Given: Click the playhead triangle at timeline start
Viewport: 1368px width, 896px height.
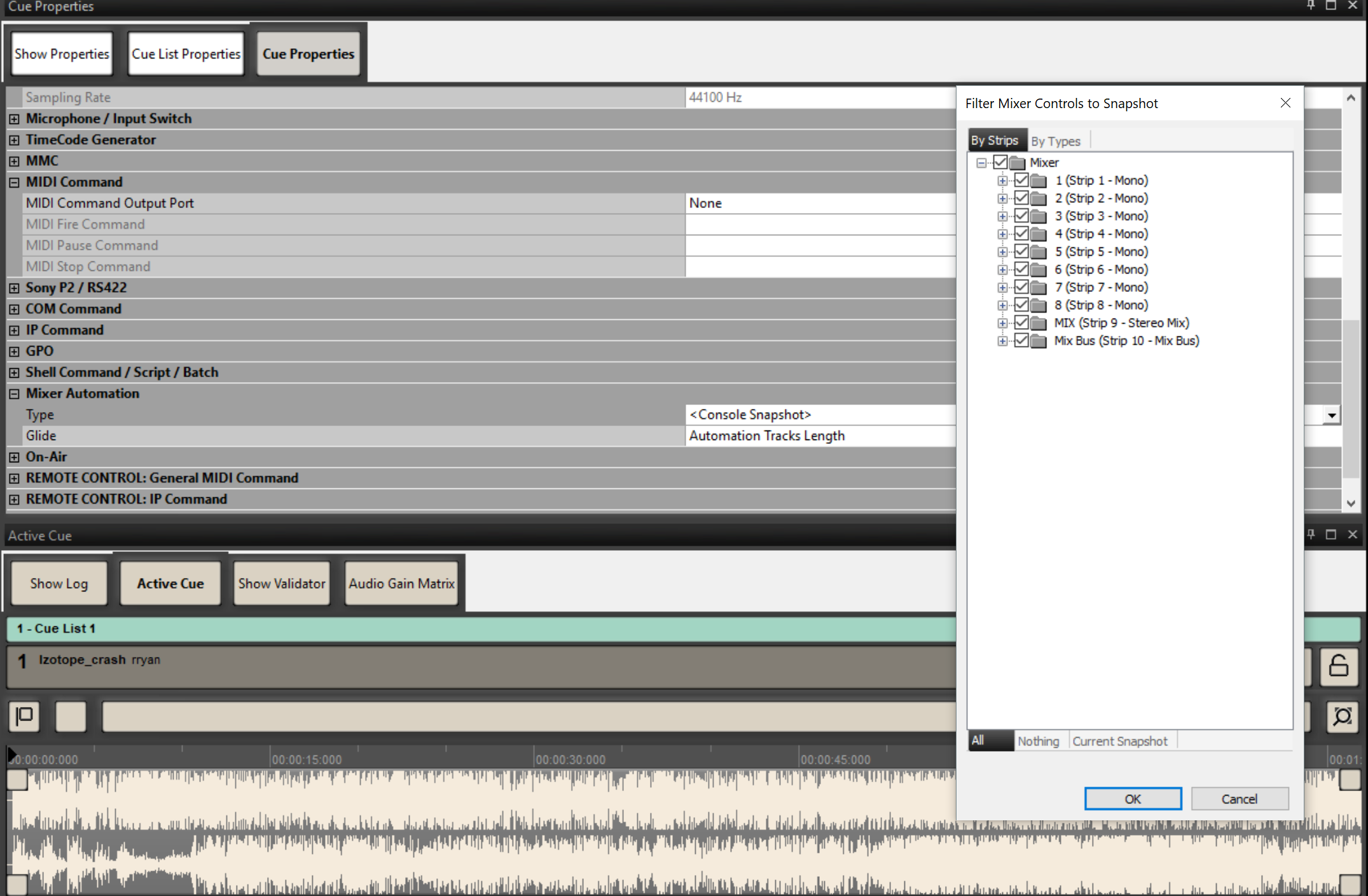Looking at the screenshot, I should tap(12, 755).
